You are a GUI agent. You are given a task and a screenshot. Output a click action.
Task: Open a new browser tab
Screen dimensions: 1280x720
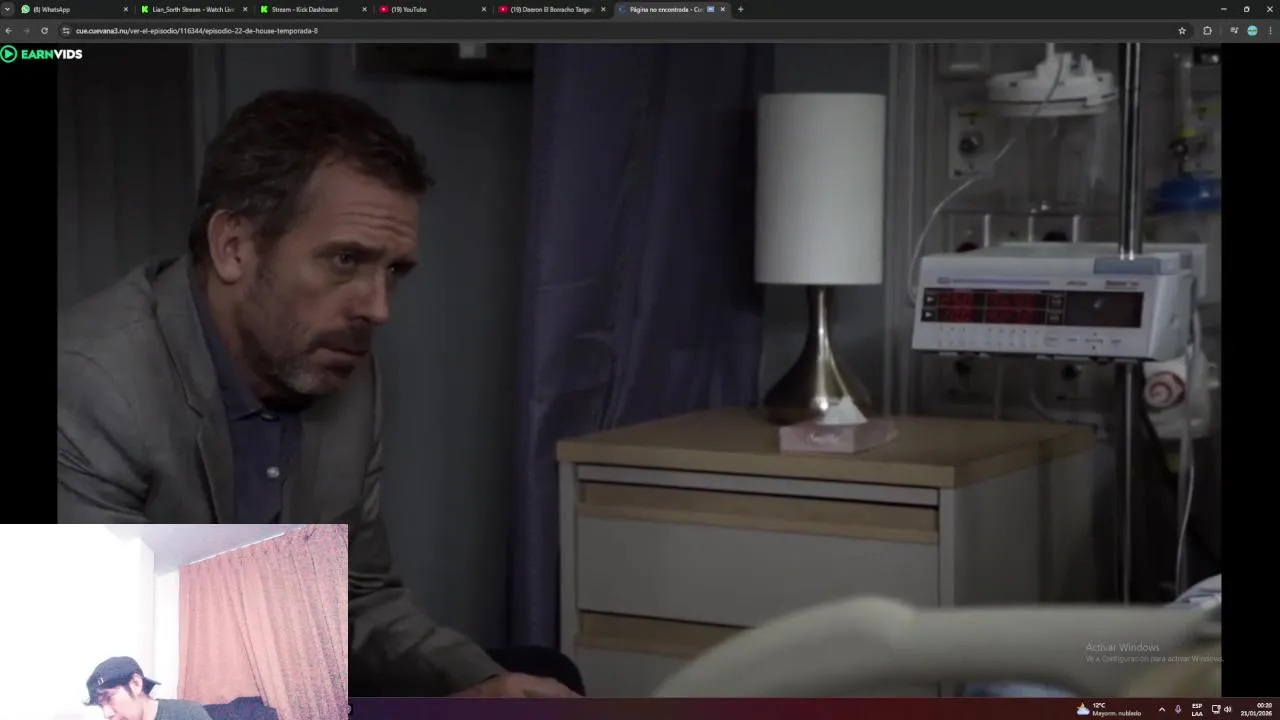click(x=740, y=9)
